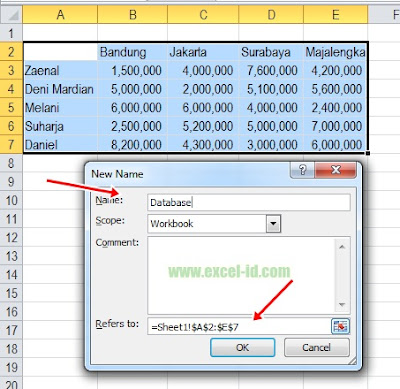Select row 5 header
Image resolution: width=400 pixels, height=389 pixels.
pyautogui.click(x=11, y=107)
